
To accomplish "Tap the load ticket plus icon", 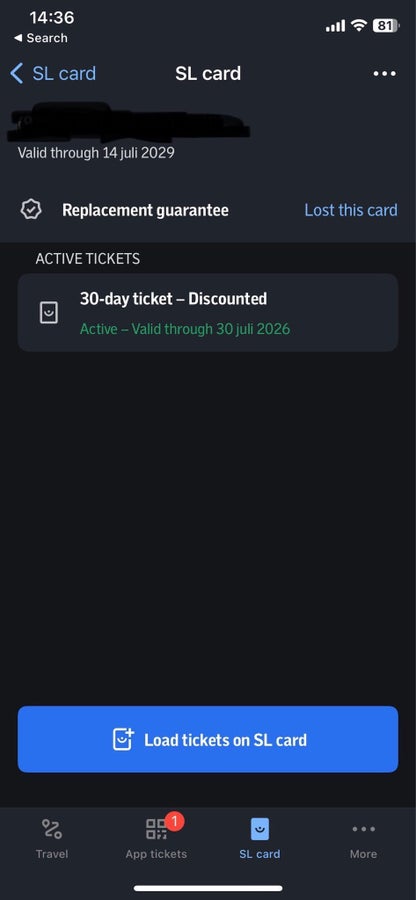I will (x=123, y=739).
